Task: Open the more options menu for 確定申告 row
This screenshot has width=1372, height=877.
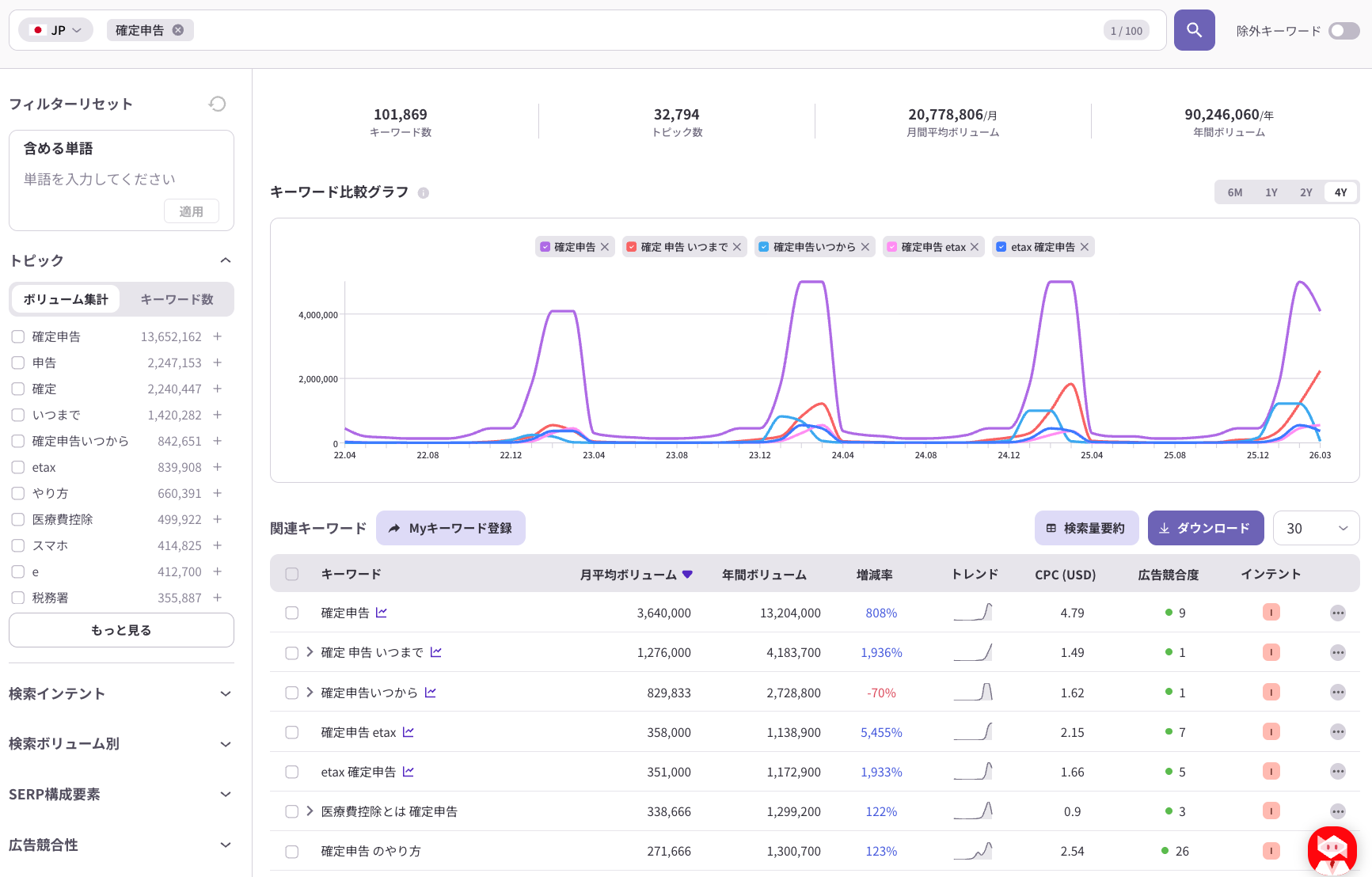Action: point(1337,613)
